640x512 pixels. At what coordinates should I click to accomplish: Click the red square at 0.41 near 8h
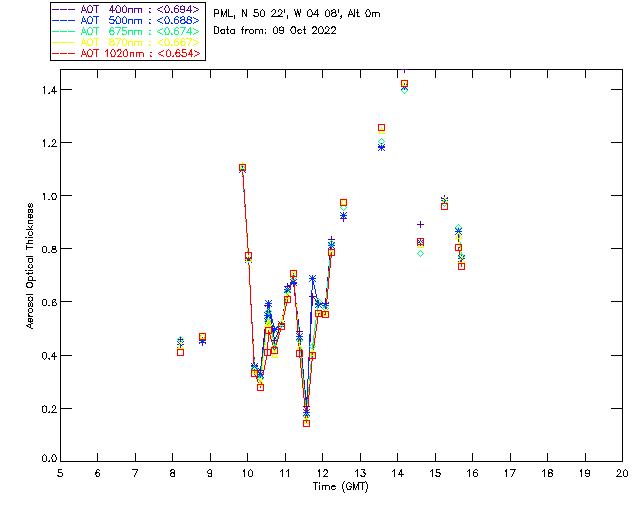point(180,352)
